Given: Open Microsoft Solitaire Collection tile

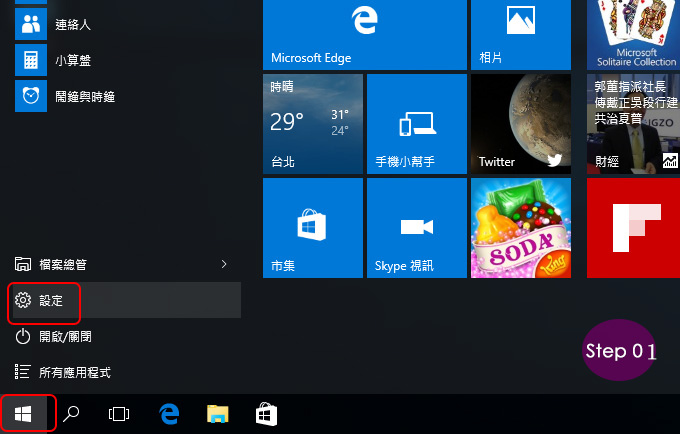Looking at the screenshot, I should tap(633, 35).
